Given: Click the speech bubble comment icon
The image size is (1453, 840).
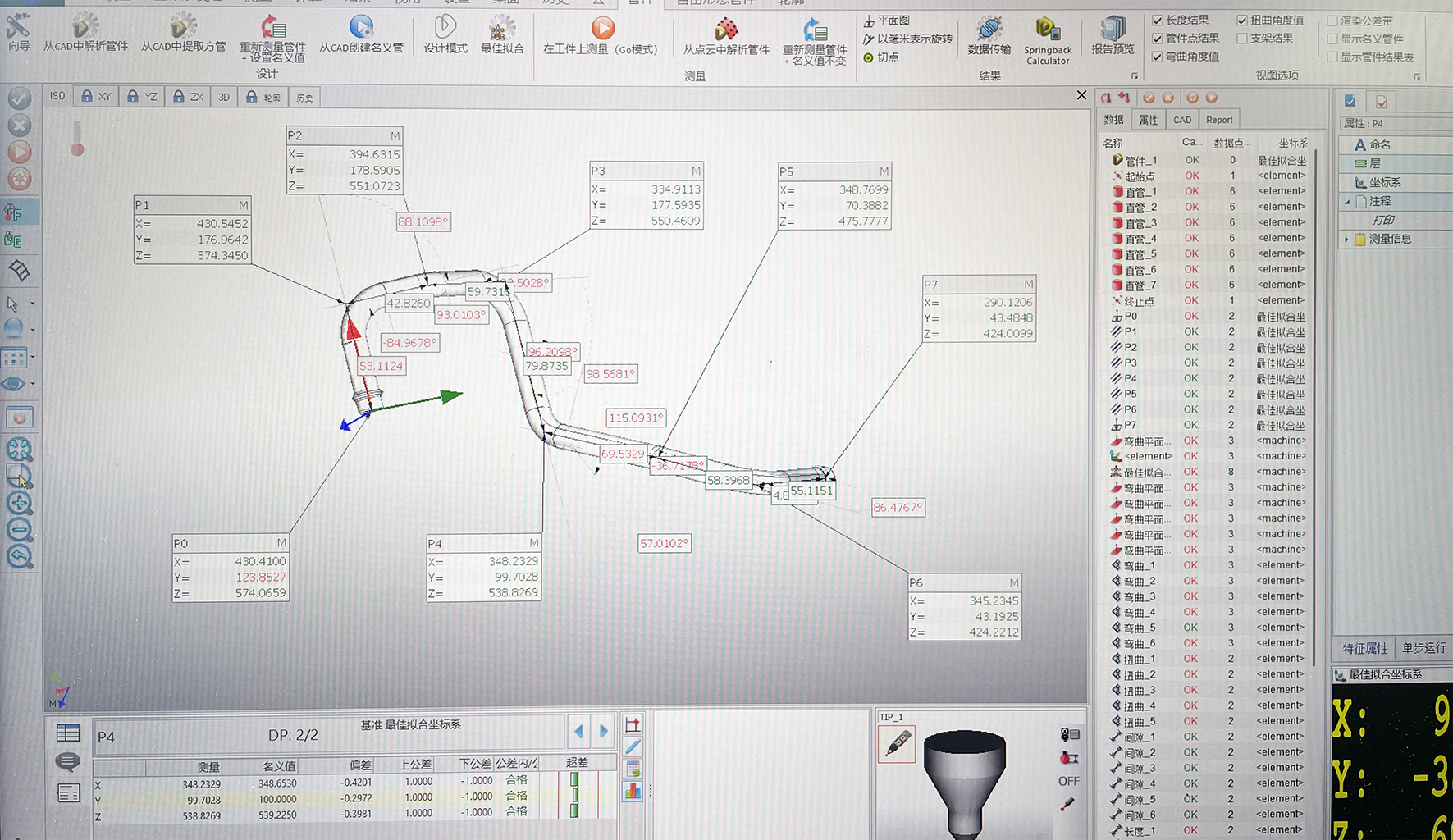Looking at the screenshot, I should click(x=68, y=762).
